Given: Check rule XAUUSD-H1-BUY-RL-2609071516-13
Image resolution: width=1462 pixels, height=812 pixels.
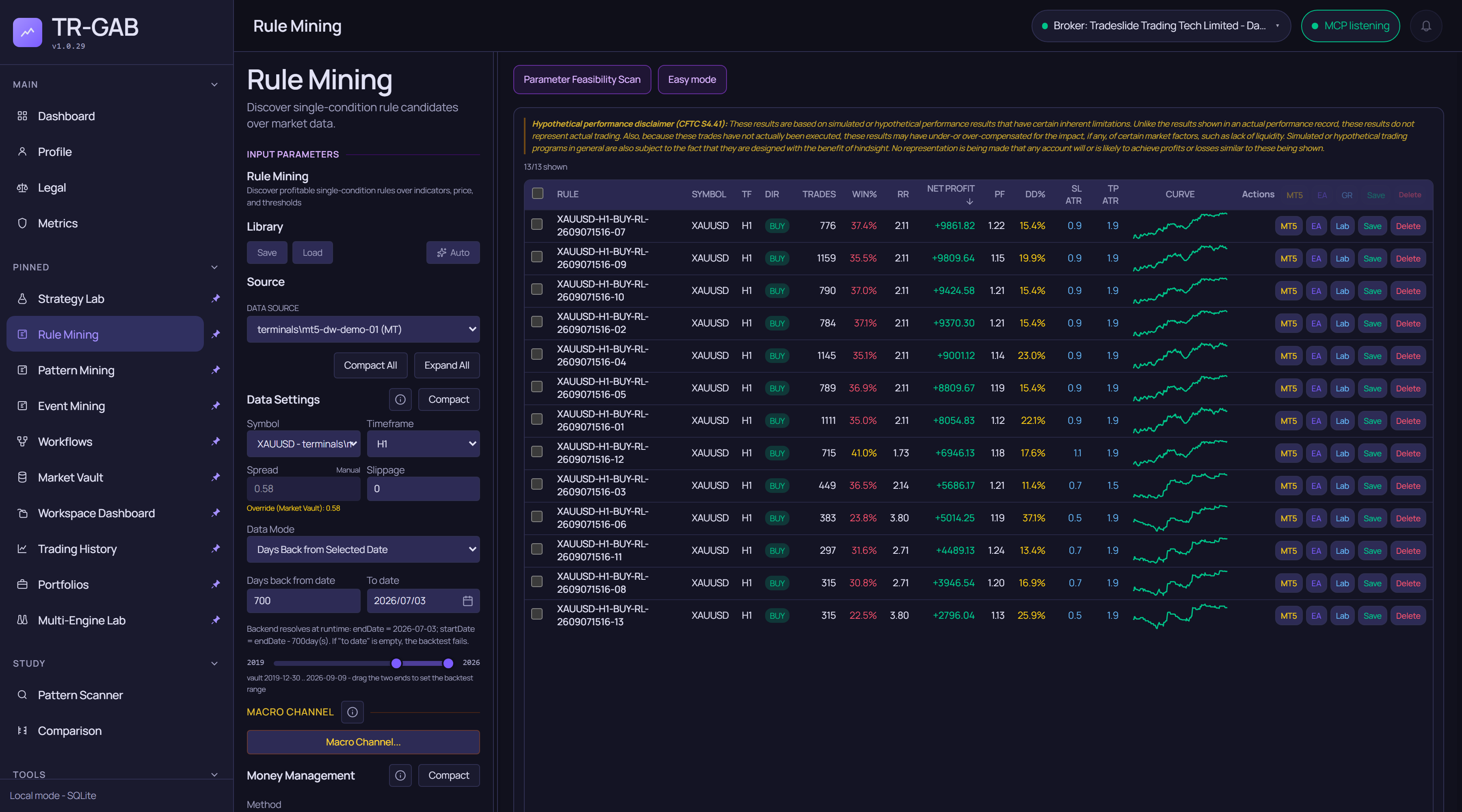Looking at the screenshot, I should [536, 614].
